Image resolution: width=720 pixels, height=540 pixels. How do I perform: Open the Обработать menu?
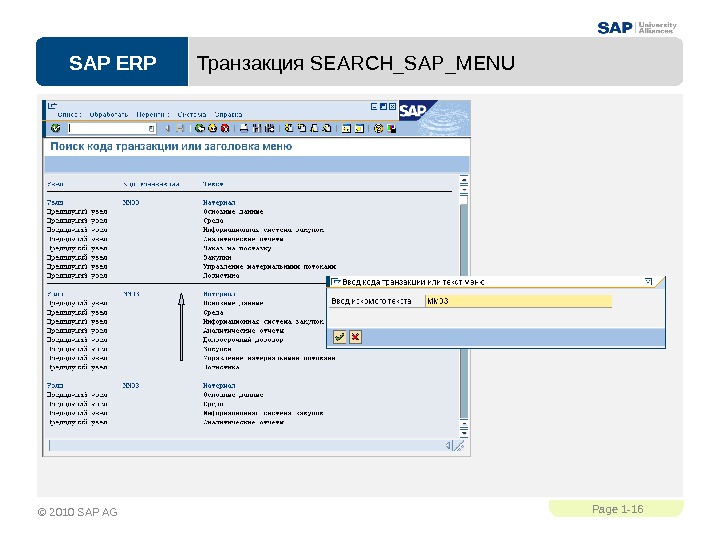pos(109,114)
